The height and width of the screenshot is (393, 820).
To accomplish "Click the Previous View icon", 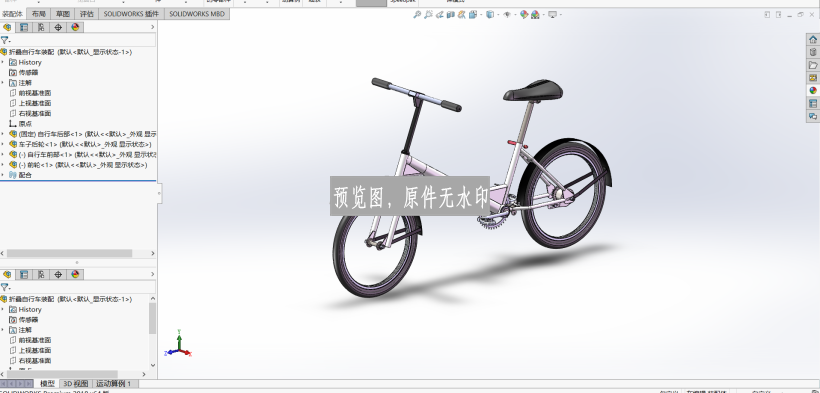I will pos(440,15).
